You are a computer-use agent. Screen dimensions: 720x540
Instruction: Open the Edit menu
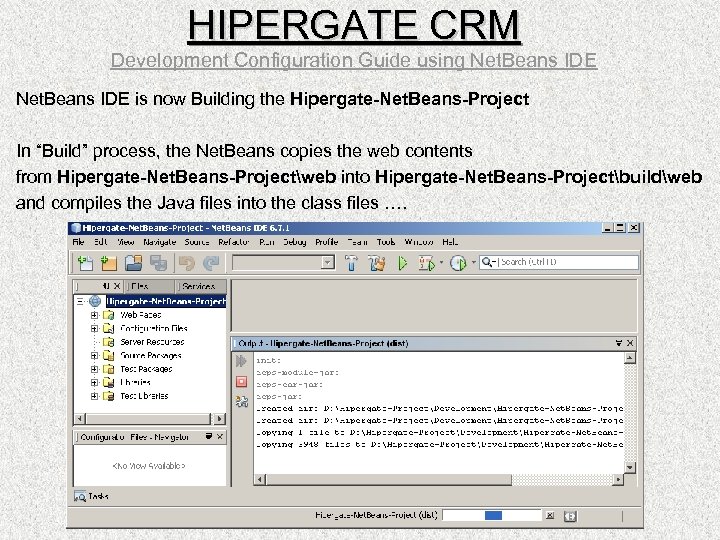101,242
